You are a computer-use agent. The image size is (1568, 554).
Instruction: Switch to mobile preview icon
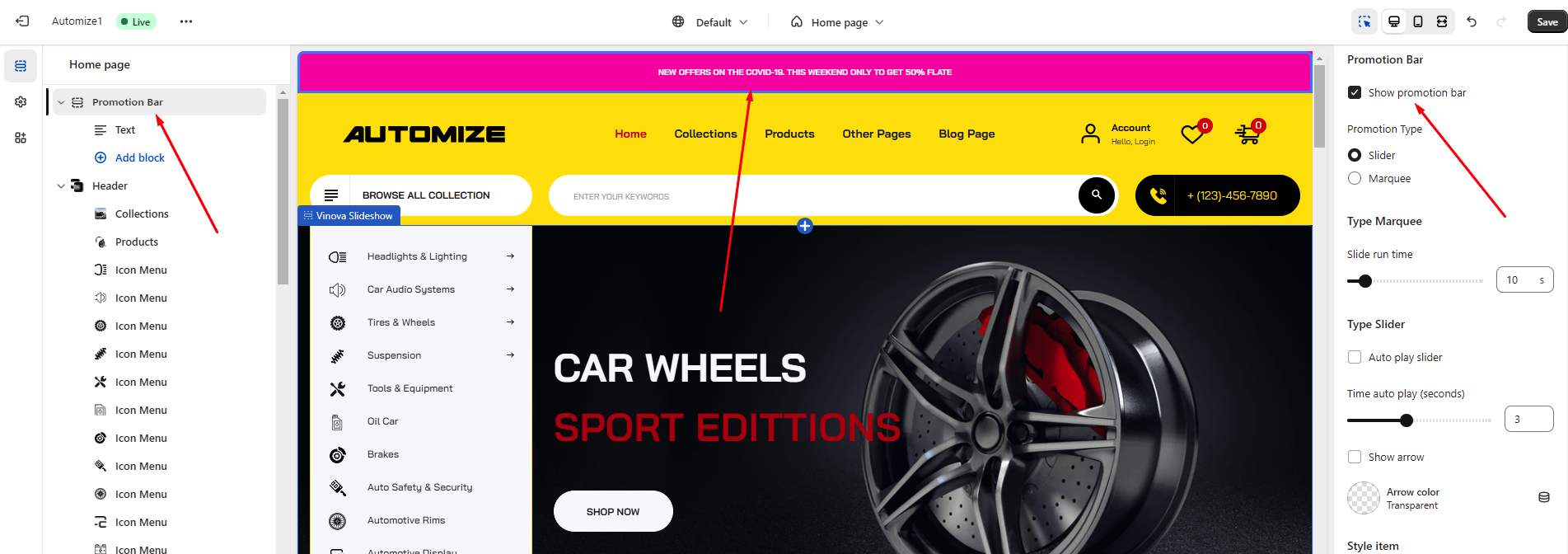[x=1418, y=21]
